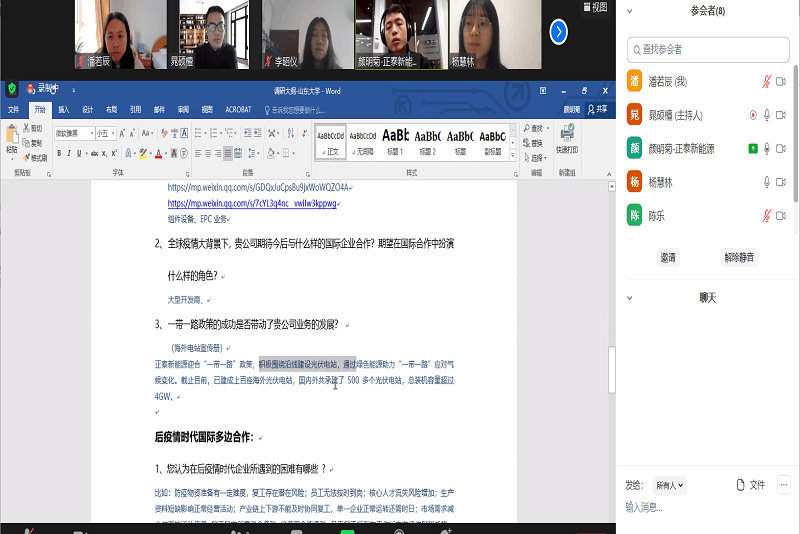Click the 解除静音 unmute button

click(x=739, y=258)
